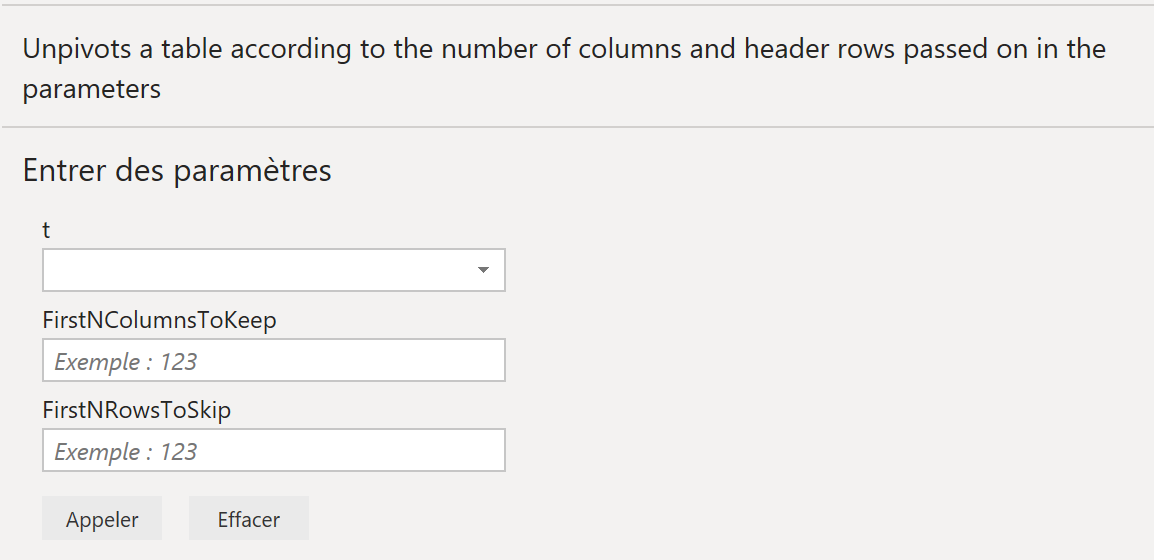Click the Appeler button

coord(102,519)
